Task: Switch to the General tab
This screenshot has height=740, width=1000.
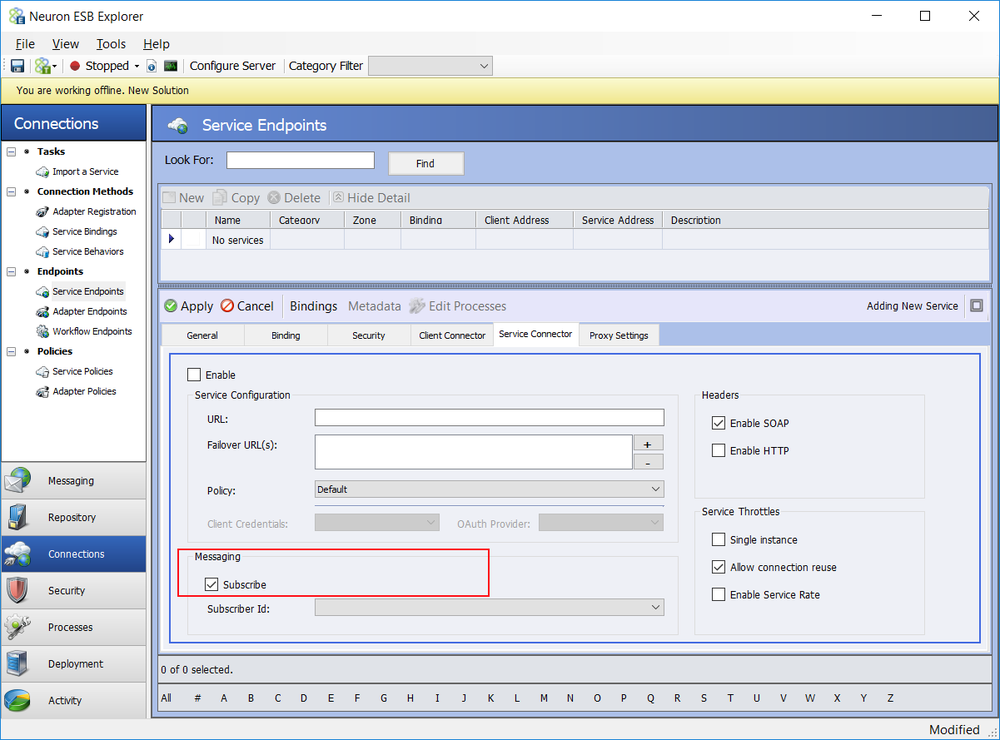Action: [x=202, y=336]
